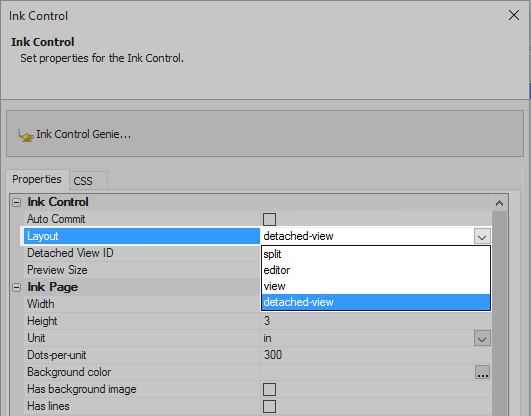Click the Dots-per-unit value 300

tap(273, 355)
